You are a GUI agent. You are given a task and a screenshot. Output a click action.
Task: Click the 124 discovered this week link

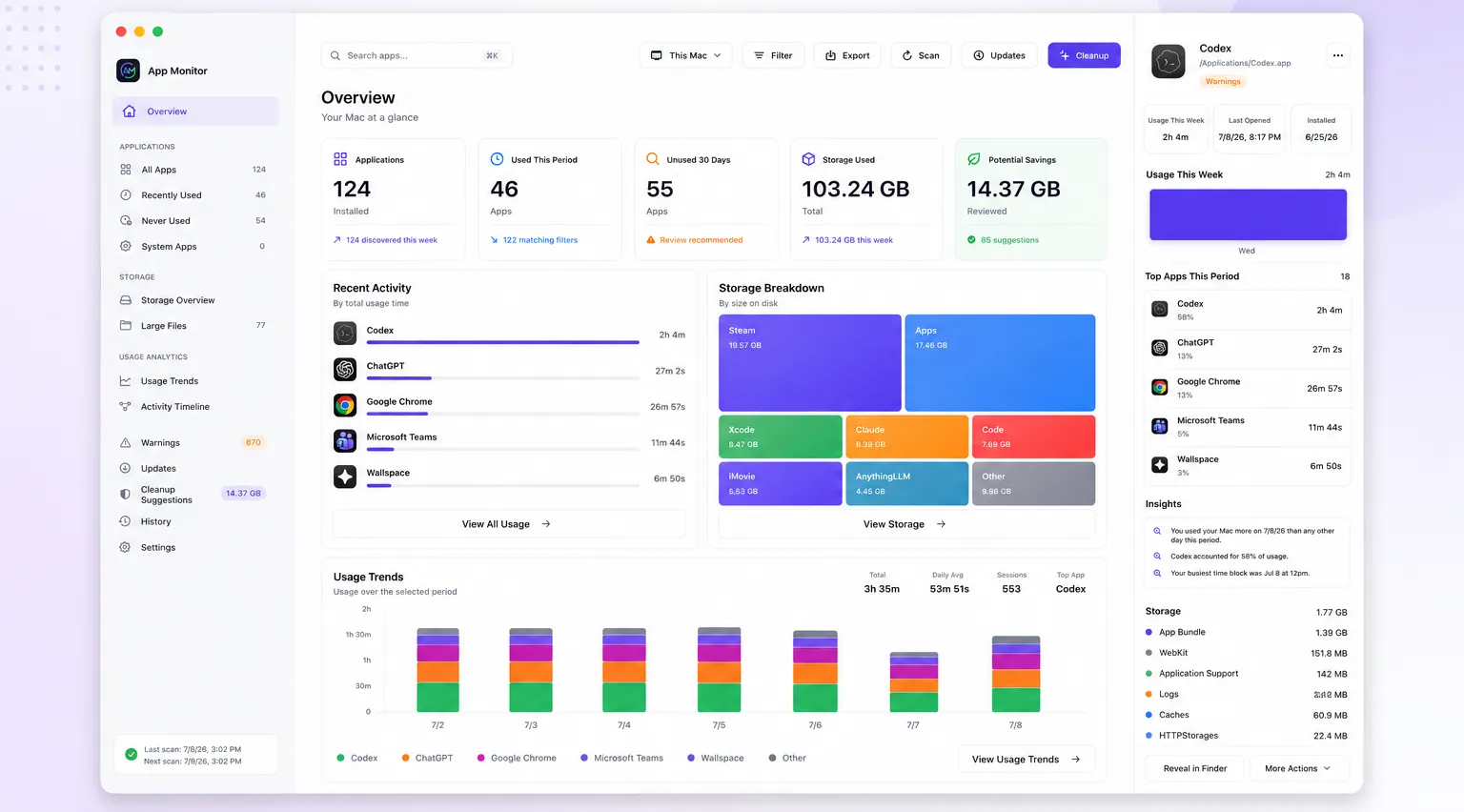385,240
